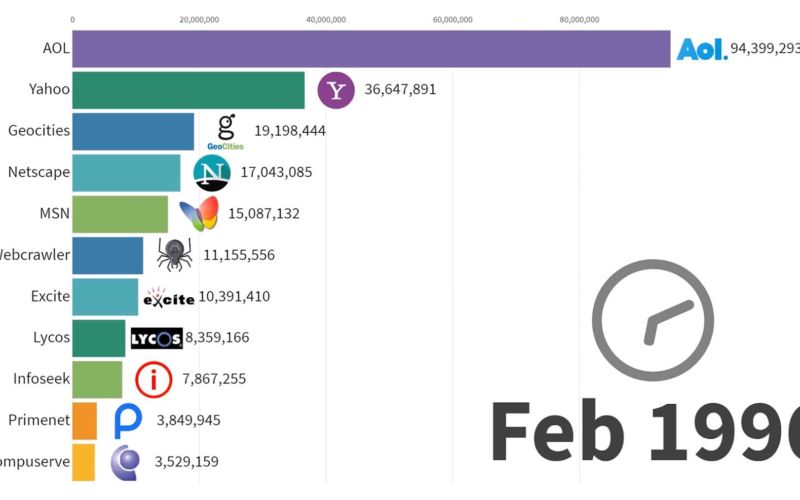This screenshot has height=500, width=800.
Task: Click the Netscape label on axis
Action: point(39,172)
